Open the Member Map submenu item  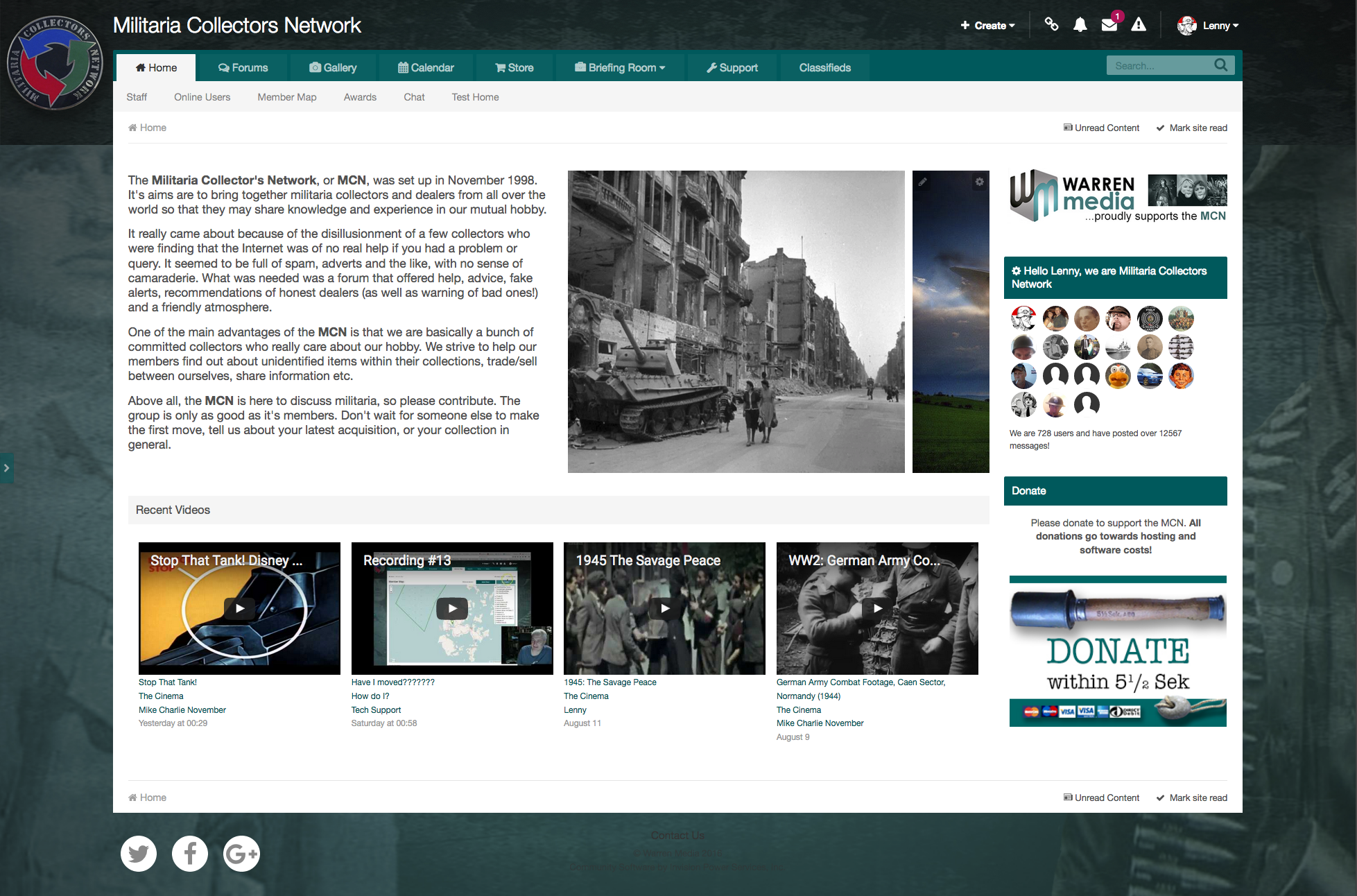point(287,97)
